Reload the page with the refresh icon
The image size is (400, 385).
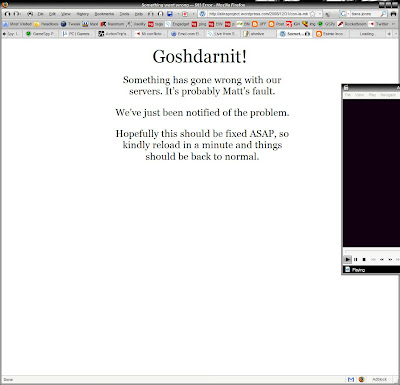[x=30, y=14]
